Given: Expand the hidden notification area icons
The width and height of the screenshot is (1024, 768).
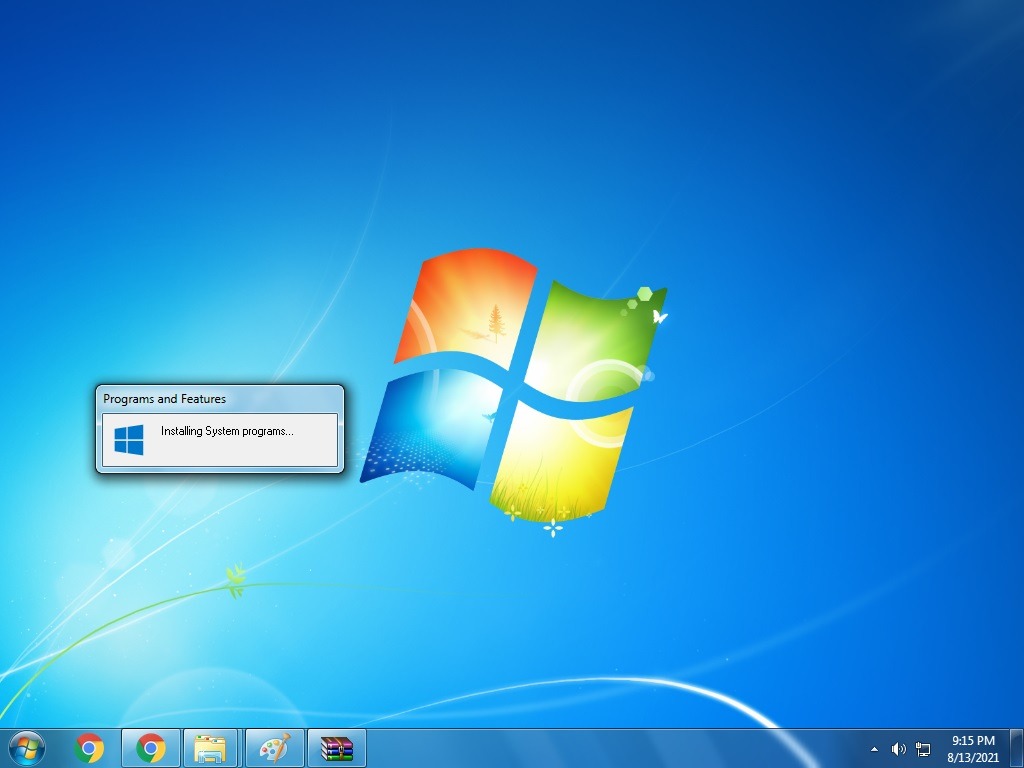Looking at the screenshot, I should 873,749.
